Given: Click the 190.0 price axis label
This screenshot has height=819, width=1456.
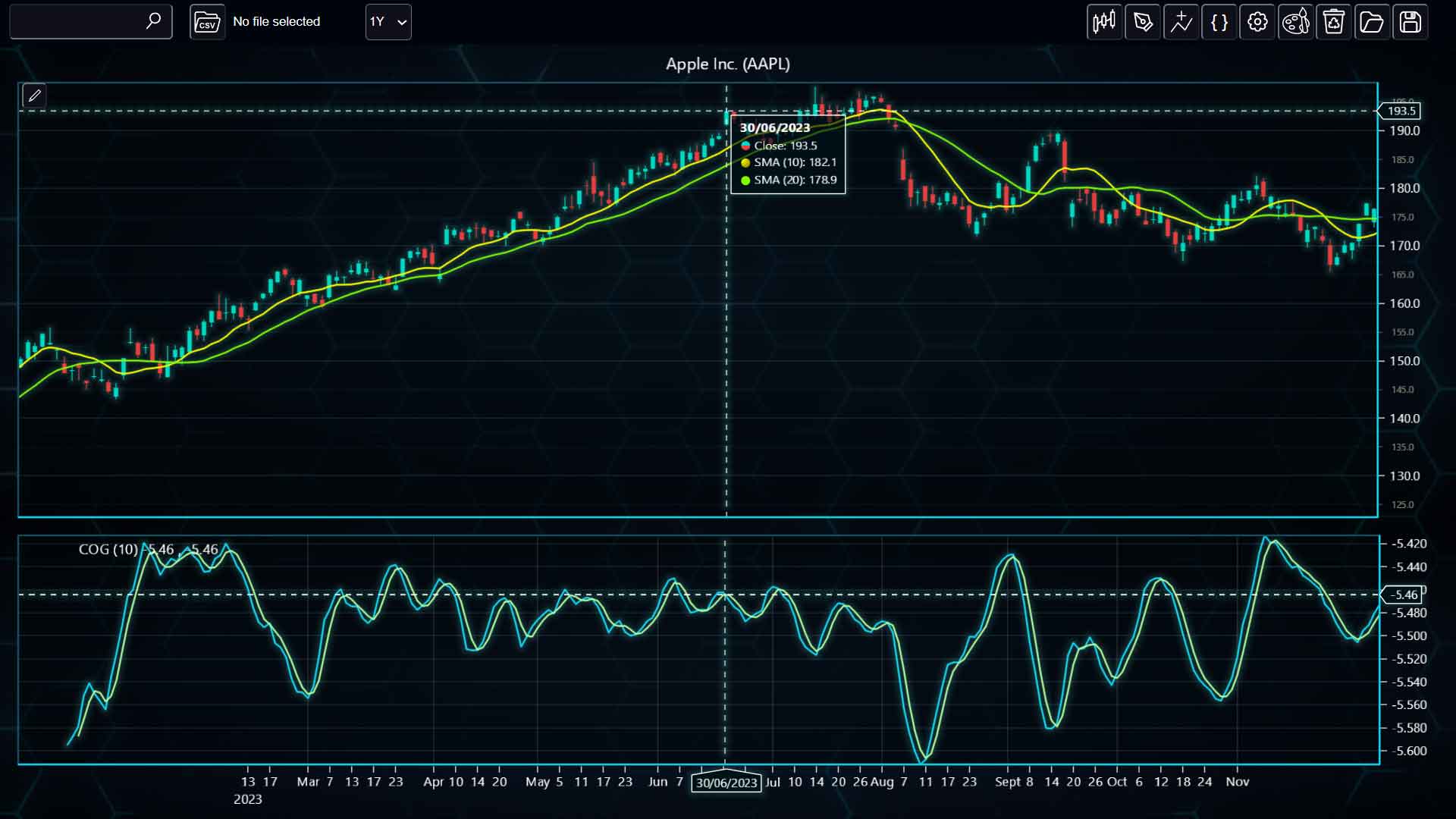Looking at the screenshot, I should 1404,131.
